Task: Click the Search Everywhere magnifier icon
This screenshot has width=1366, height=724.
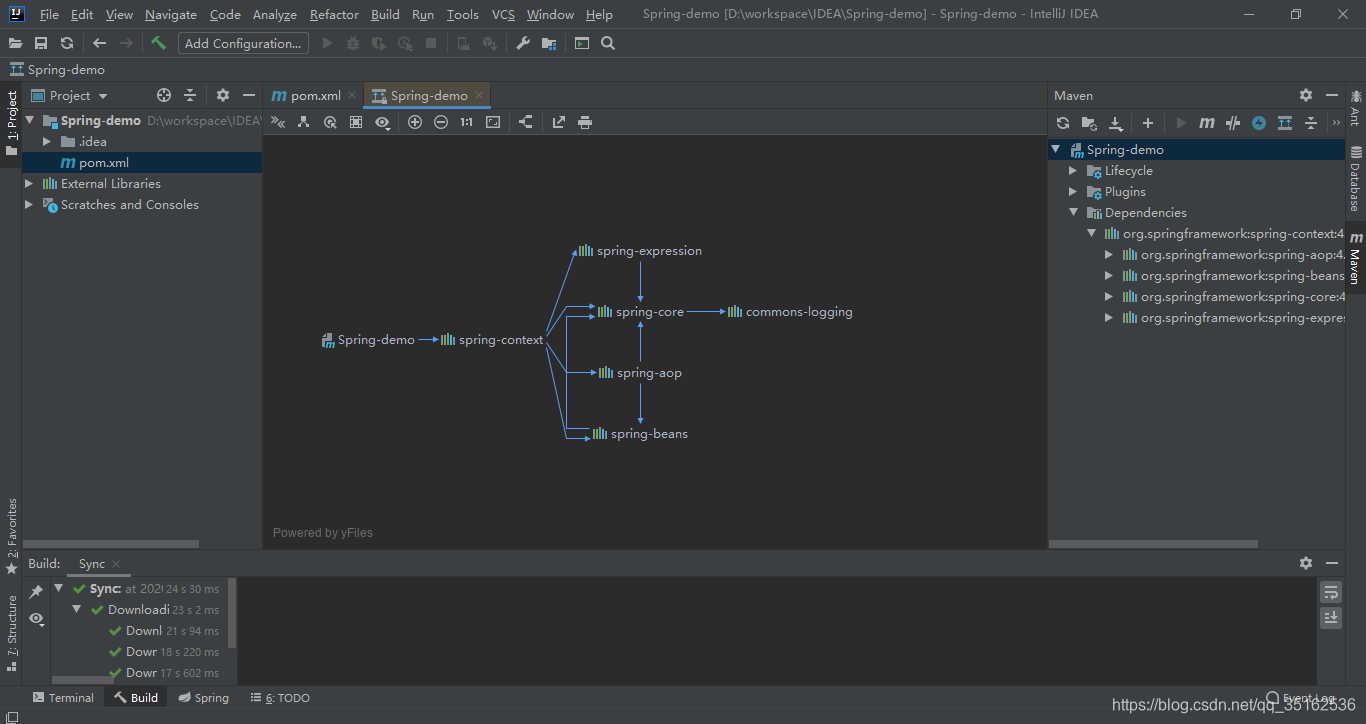Action: (x=608, y=43)
